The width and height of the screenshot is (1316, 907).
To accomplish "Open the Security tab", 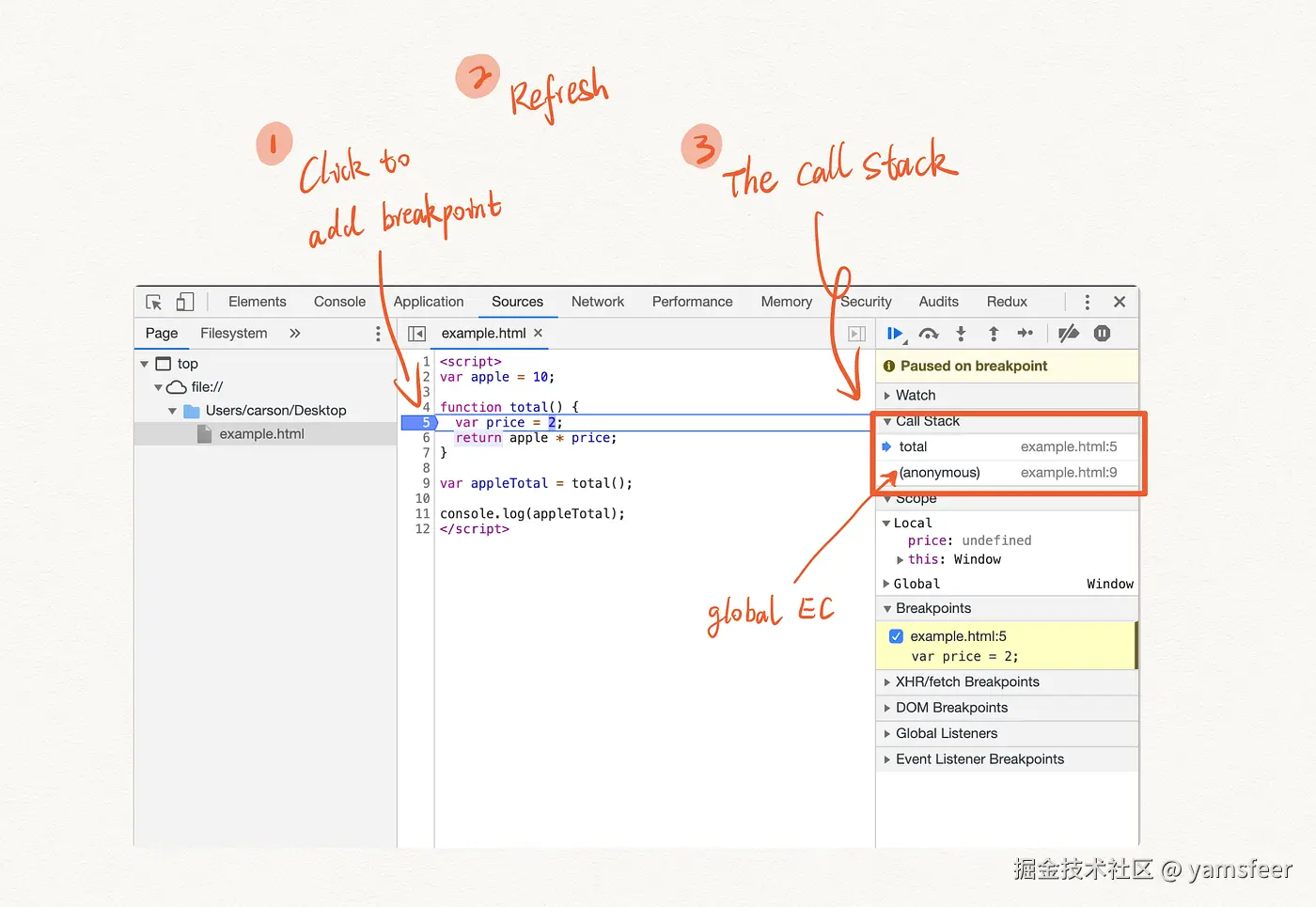I will pyautogui.click(x=866, y=302).
